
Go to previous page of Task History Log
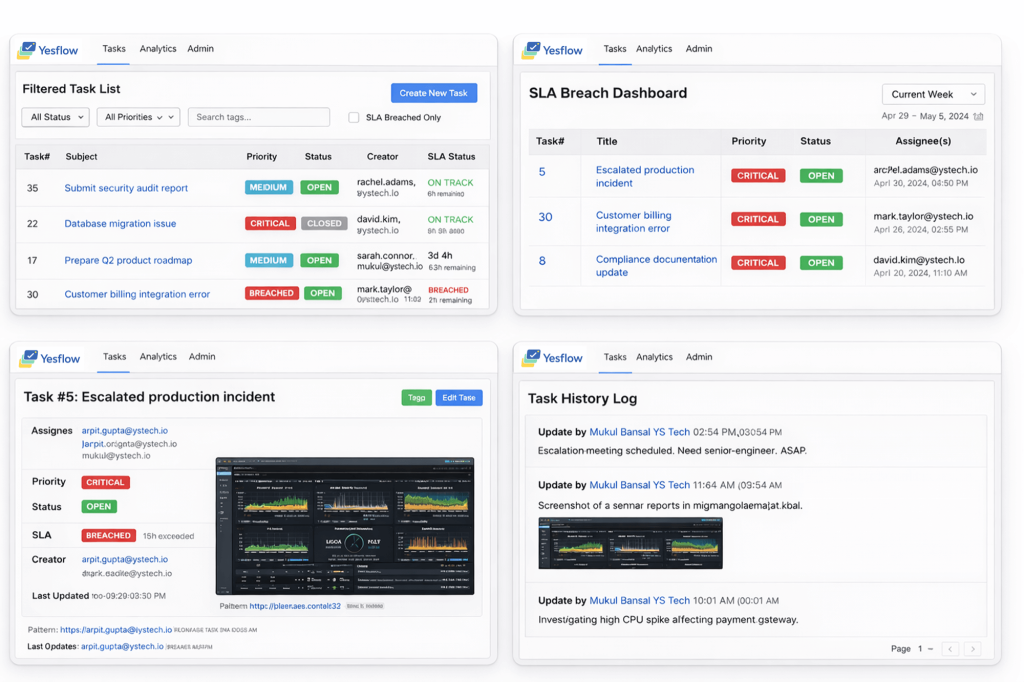coord(950,649)
